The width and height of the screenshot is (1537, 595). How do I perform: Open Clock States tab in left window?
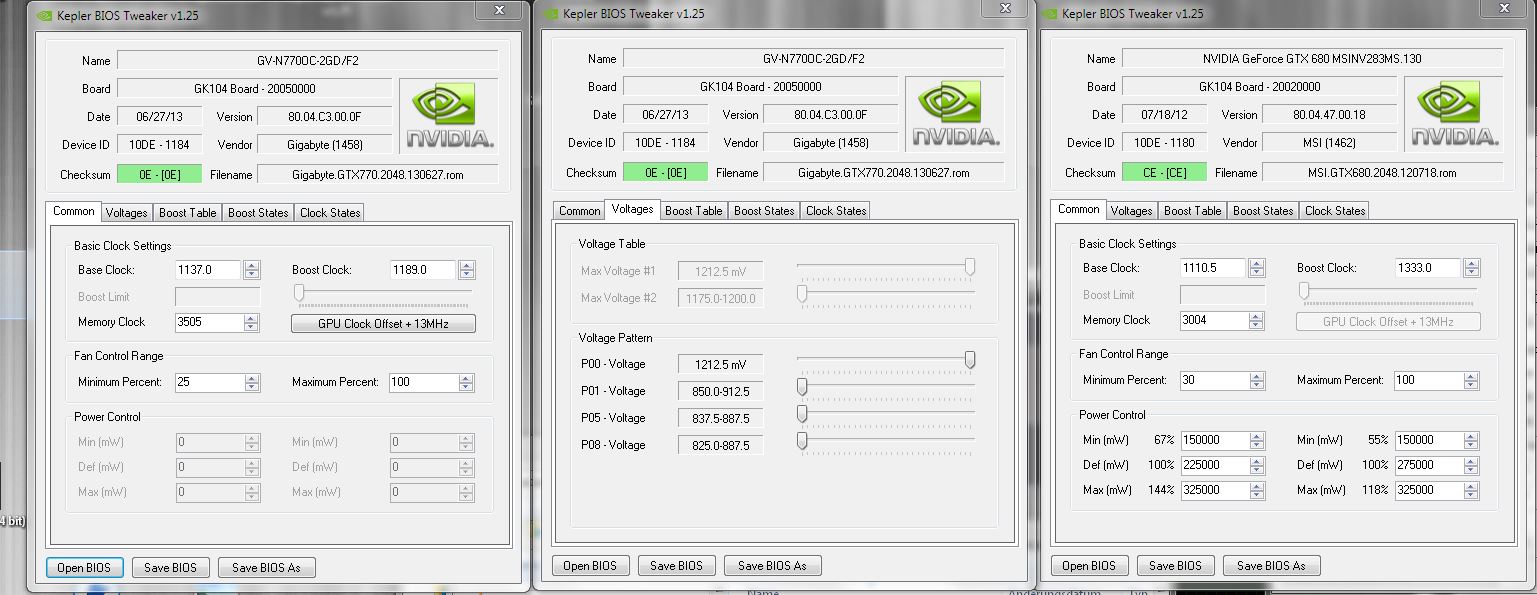[329, 213]
